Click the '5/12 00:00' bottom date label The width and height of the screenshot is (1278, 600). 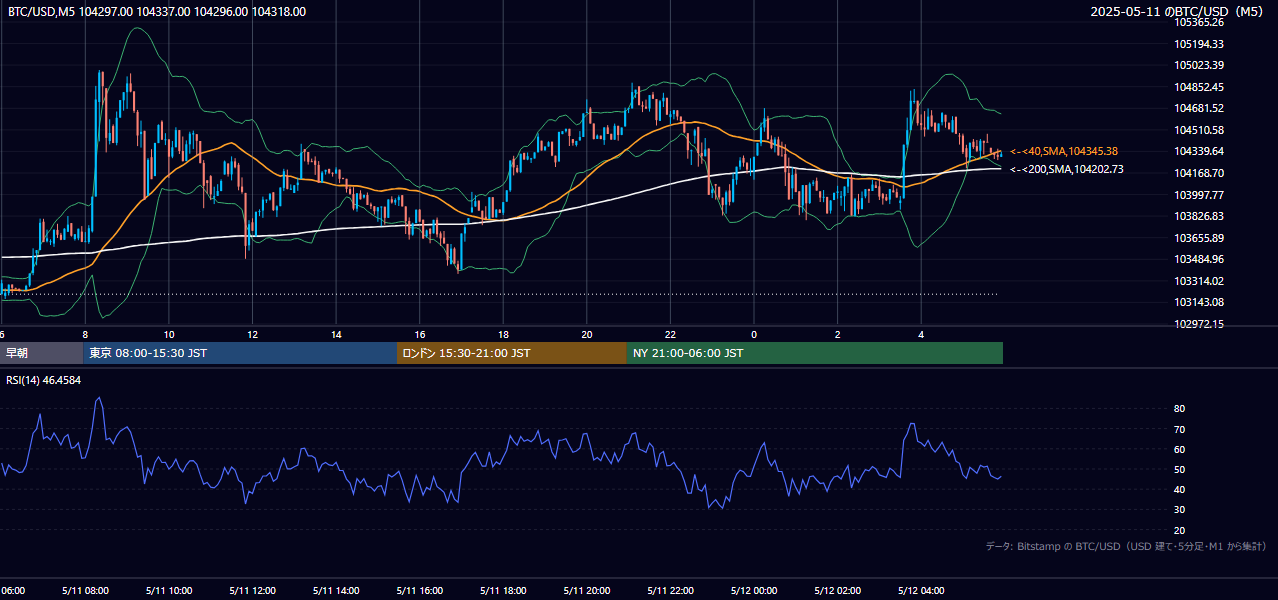754,590
